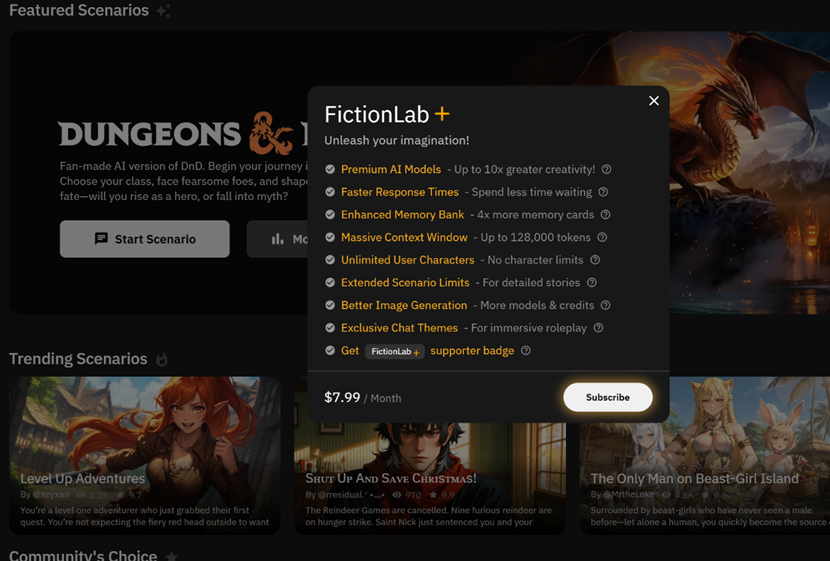Click the Unlimited User Characters label
The height and width of the screenshot is (561, 830).
click(x=408, y=260)
